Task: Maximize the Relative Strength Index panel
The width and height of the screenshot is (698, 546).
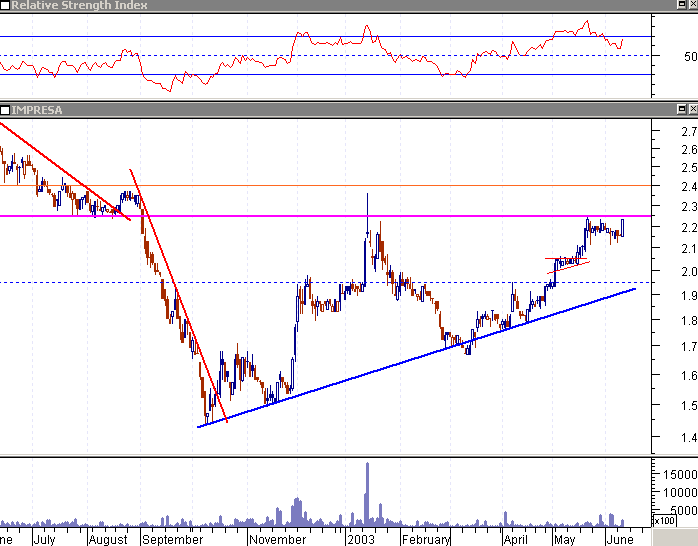Action: point(682,5)
